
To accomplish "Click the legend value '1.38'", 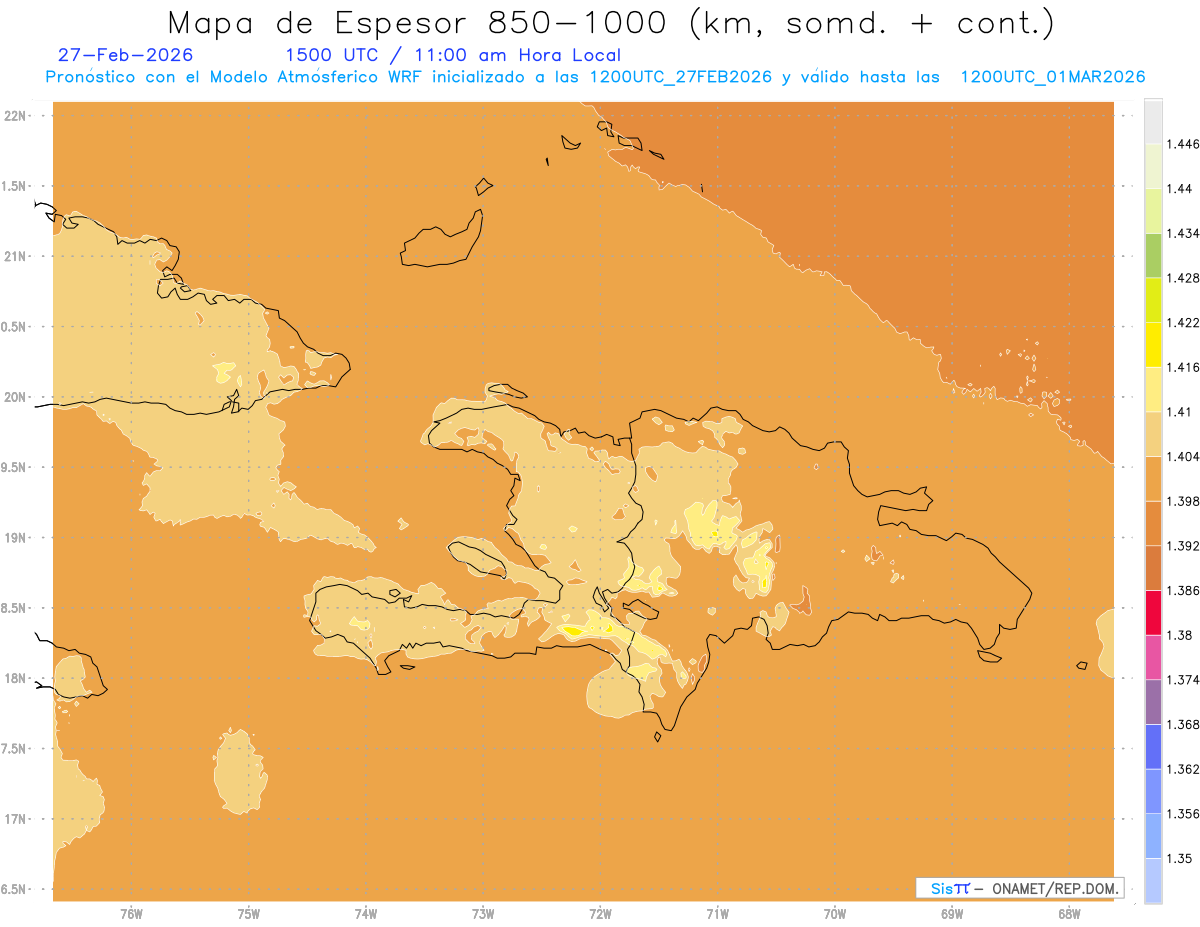I will tap(1179, 635).
